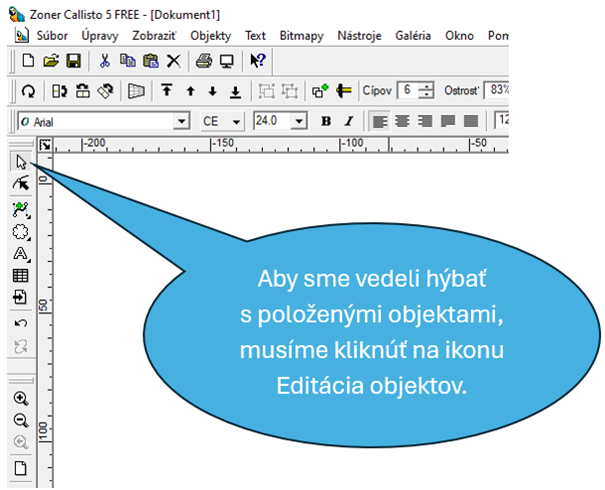The image size is (605, 490).
Task: Open the Objekty menu
Action: pos(210,35)
